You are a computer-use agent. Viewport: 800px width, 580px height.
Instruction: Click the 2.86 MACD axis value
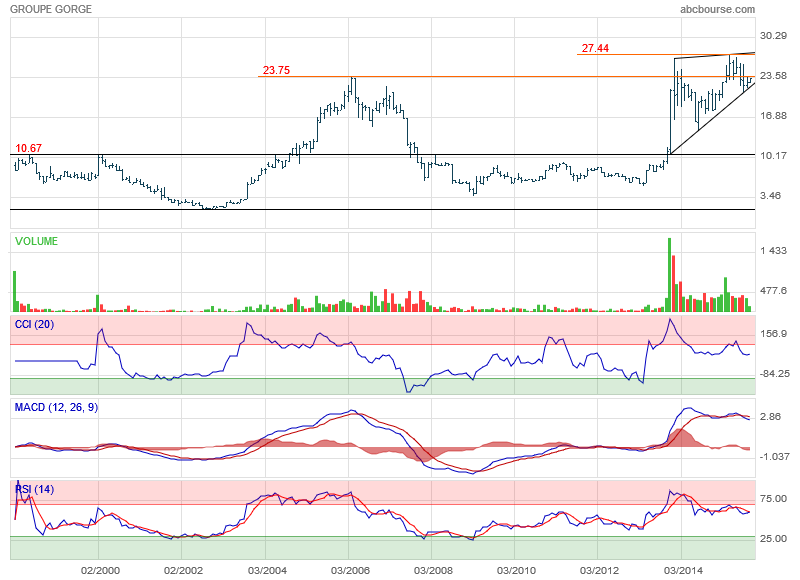(x=770, y=417)
